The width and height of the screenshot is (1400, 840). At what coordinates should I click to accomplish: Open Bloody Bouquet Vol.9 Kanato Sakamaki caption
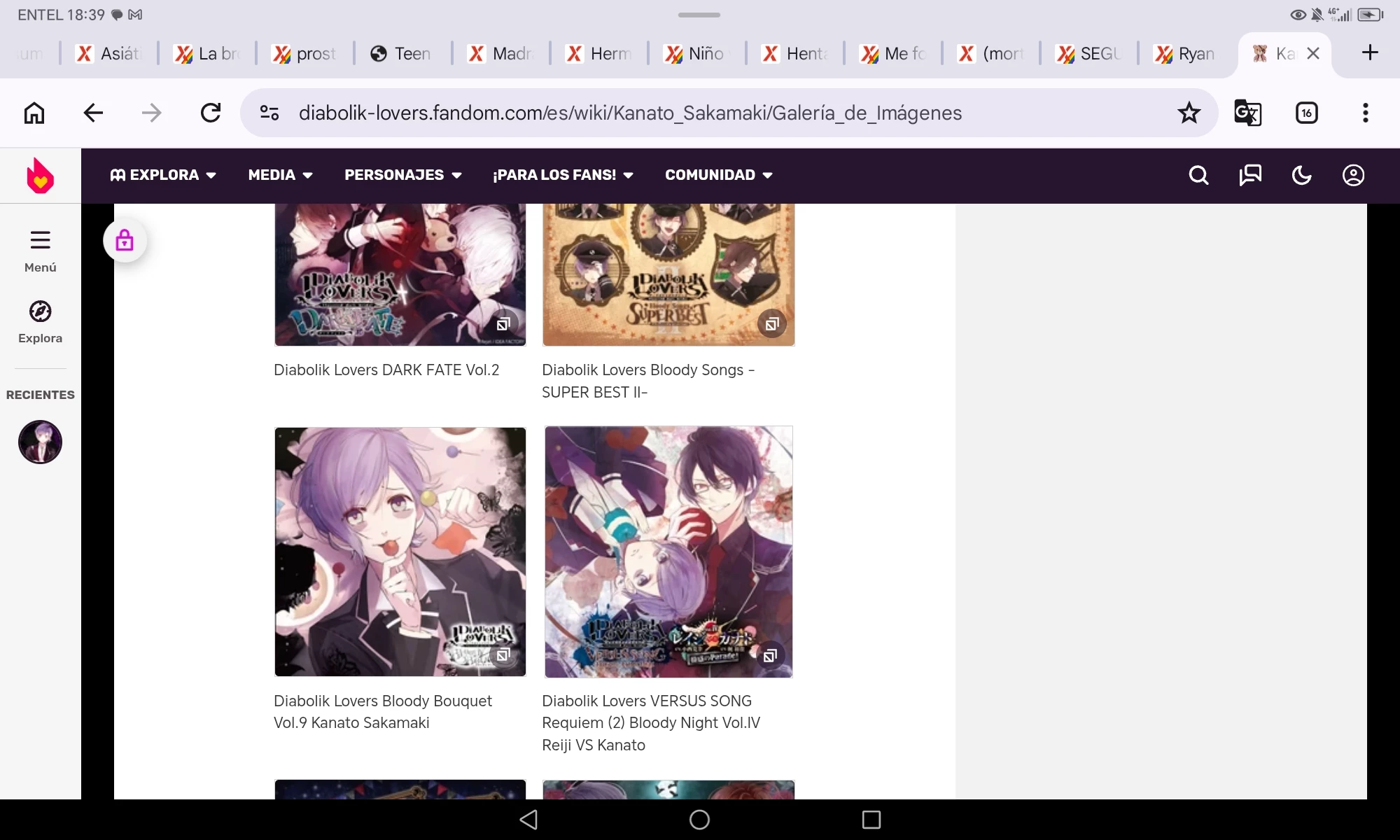point(382,711)
